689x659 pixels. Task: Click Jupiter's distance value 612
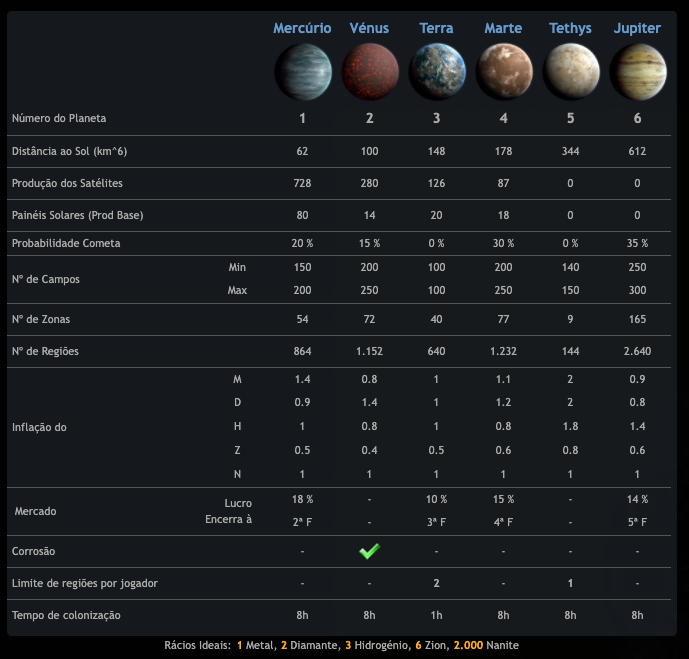tap(637, 151)
